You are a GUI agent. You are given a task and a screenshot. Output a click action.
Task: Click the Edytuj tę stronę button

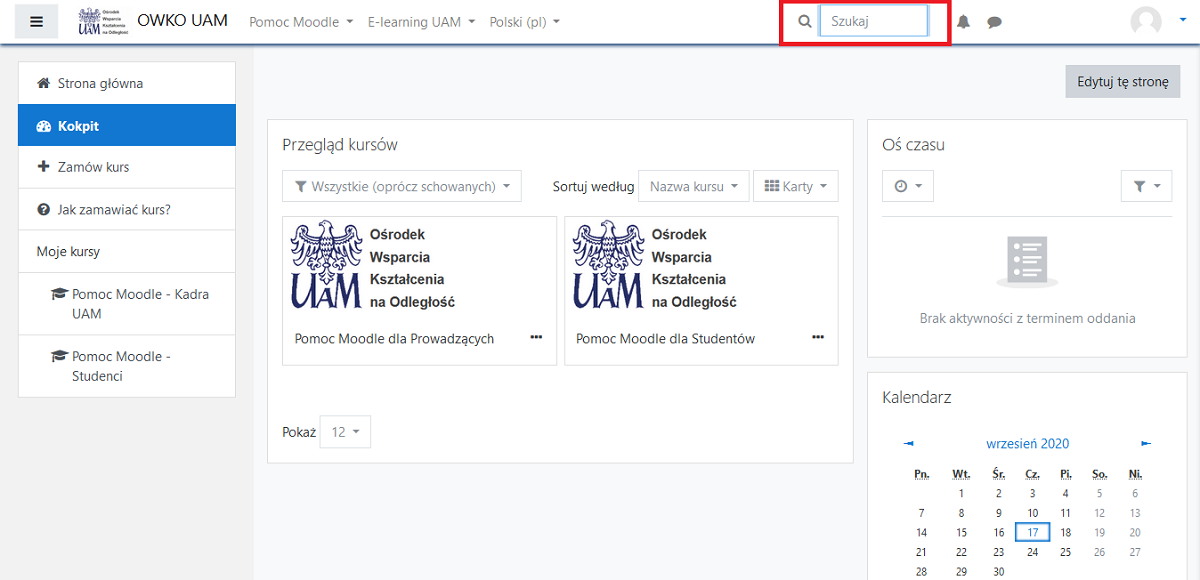pos(1122,82)
